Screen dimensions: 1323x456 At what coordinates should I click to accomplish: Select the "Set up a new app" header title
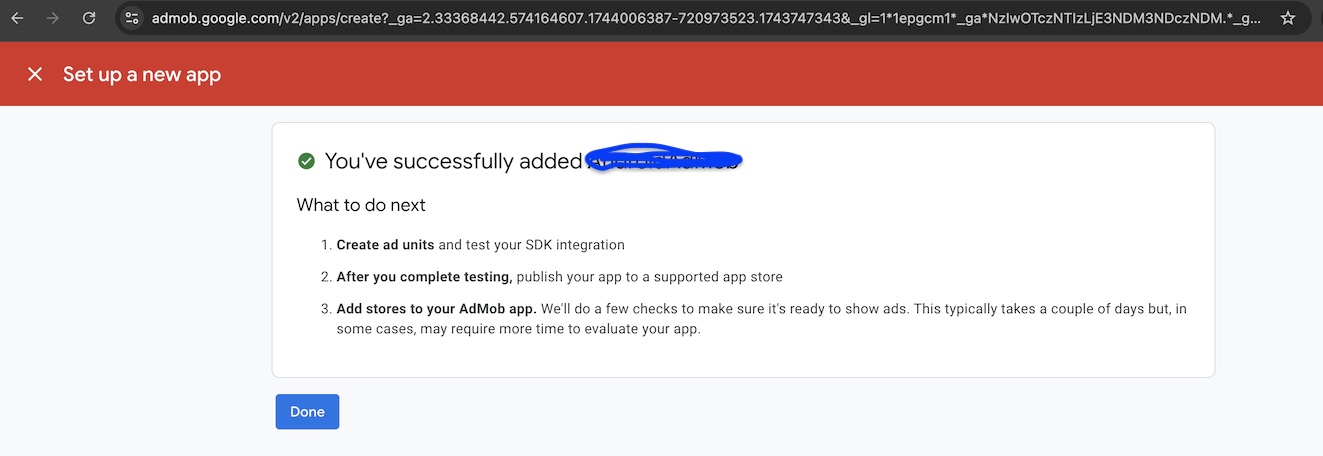(x=142, y=74)
